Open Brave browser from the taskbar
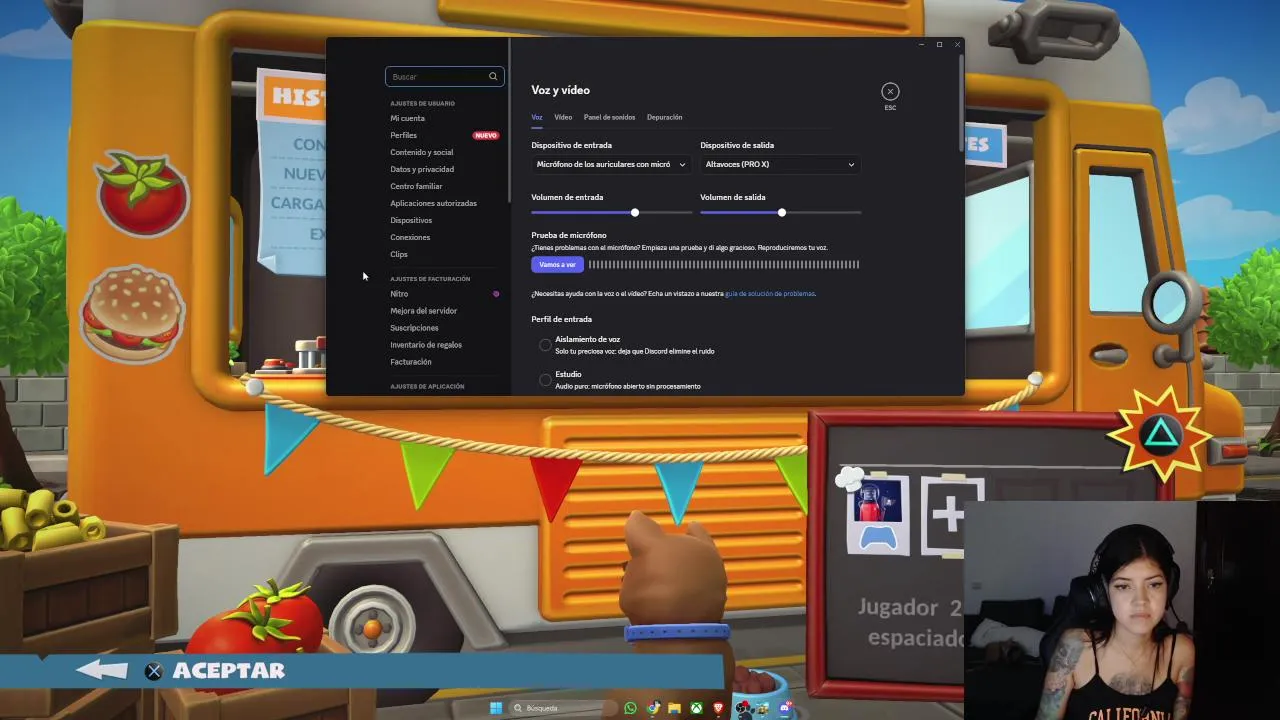 [x=718, y=708]
